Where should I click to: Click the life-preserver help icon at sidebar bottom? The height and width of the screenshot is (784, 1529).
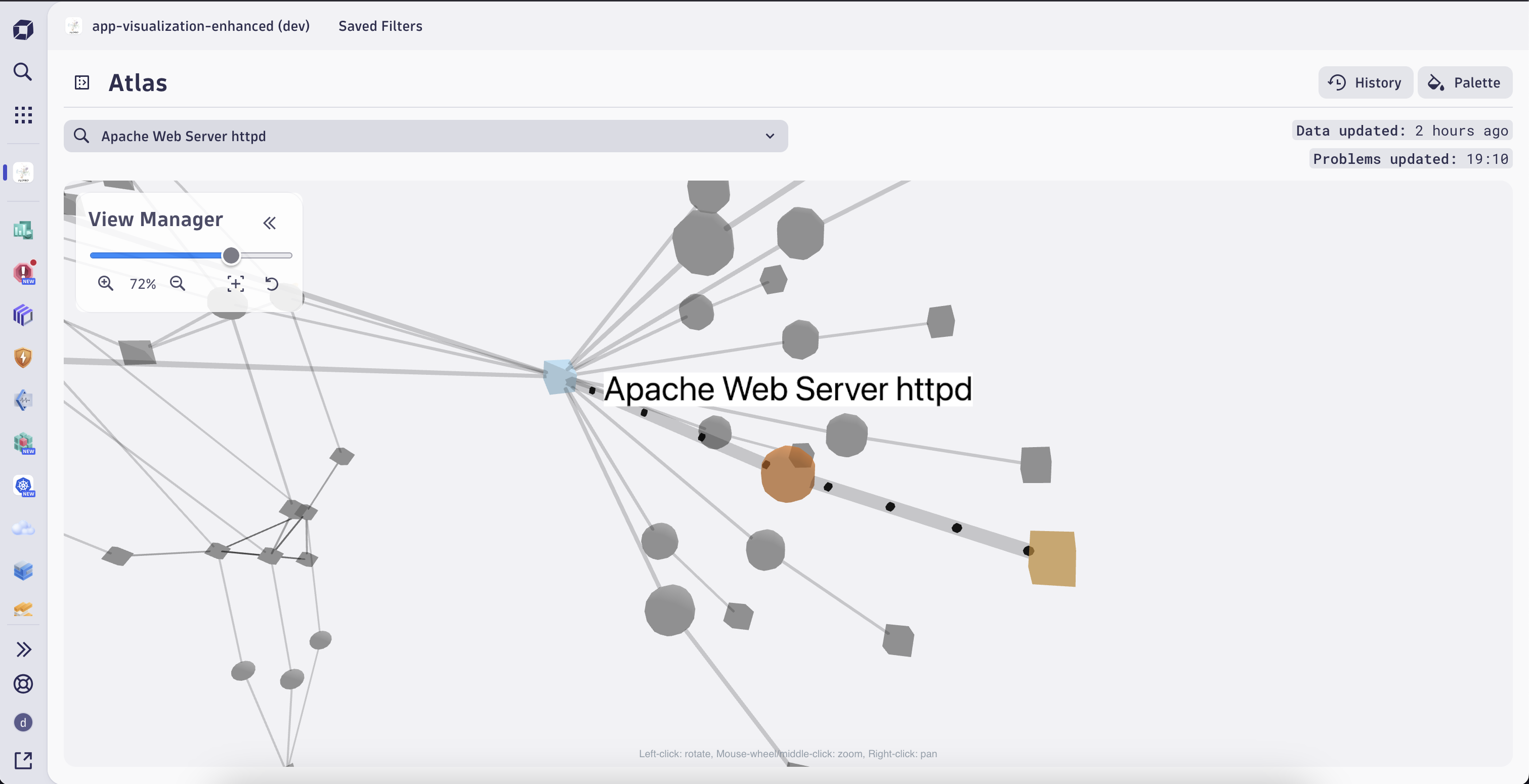[x=23, y=684]
